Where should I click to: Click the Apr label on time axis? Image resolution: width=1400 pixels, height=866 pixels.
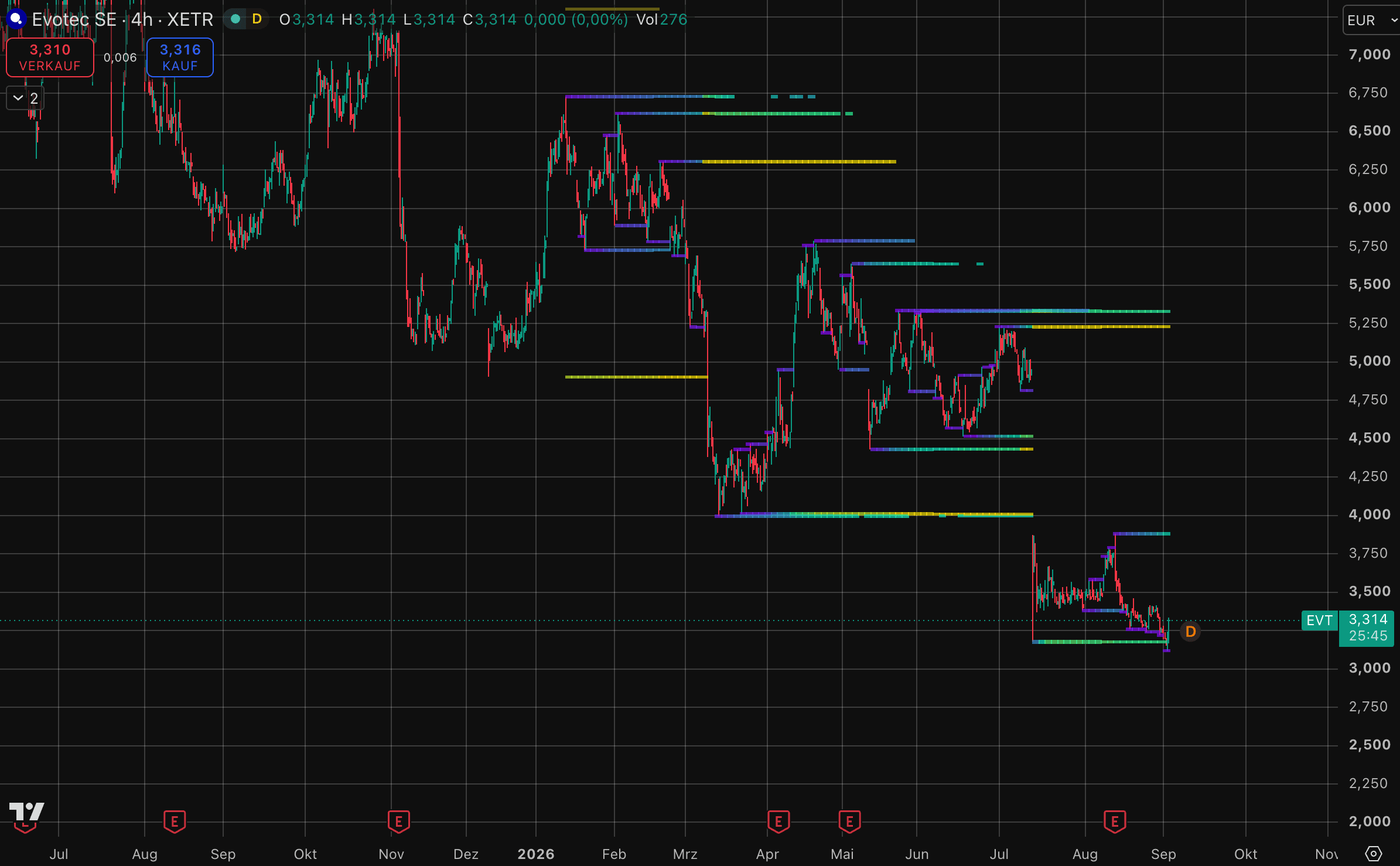(767, 854)
